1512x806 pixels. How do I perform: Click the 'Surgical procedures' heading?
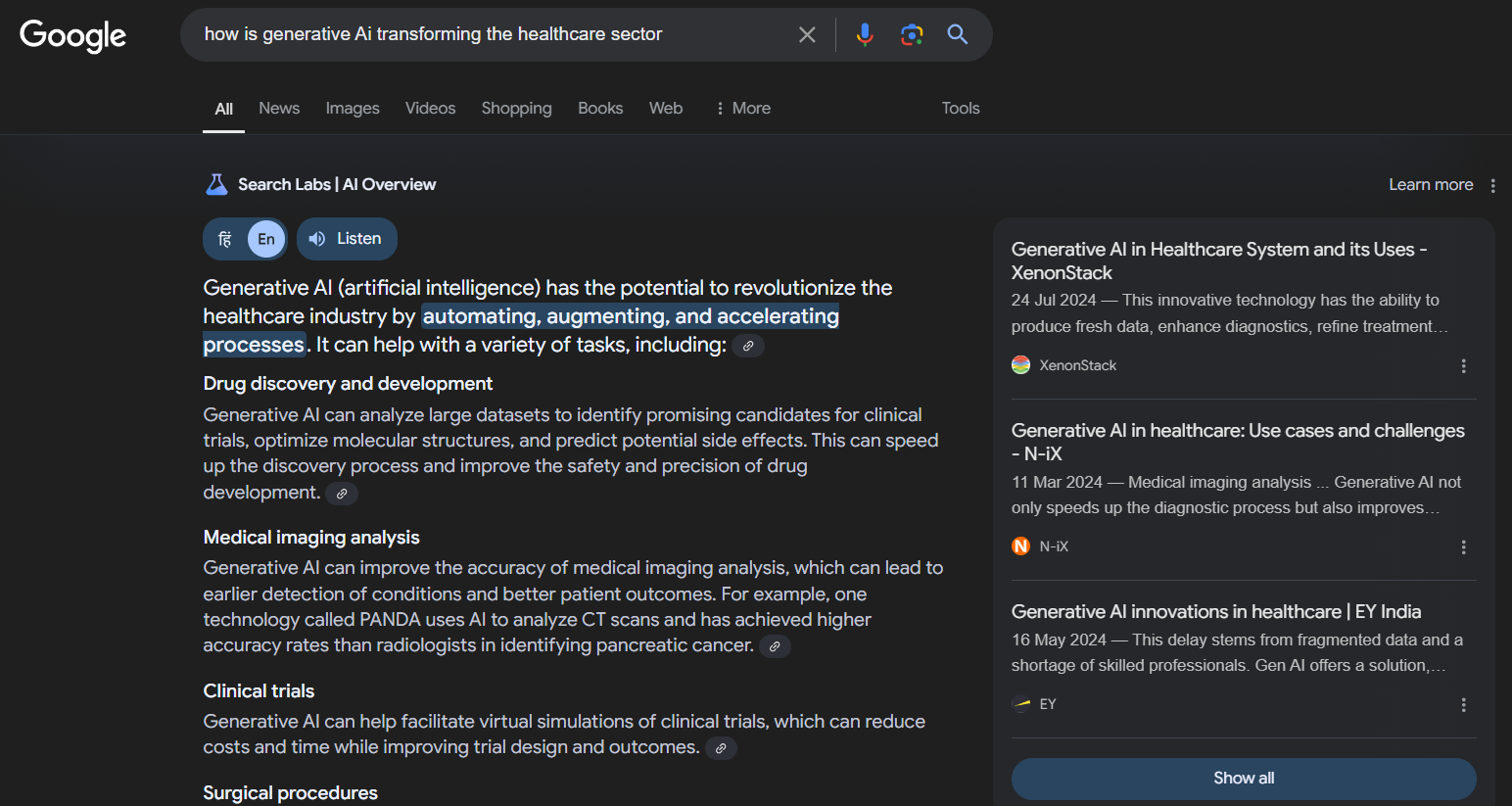coord(290,793)
